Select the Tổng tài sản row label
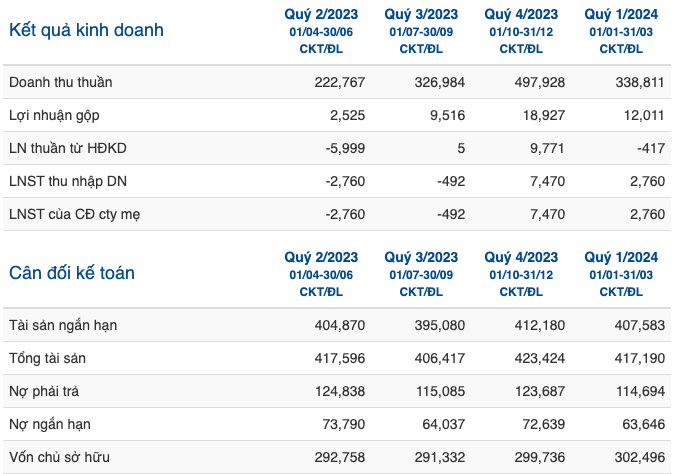The width and height of the screenshot is (674, 474). (47, 358)
